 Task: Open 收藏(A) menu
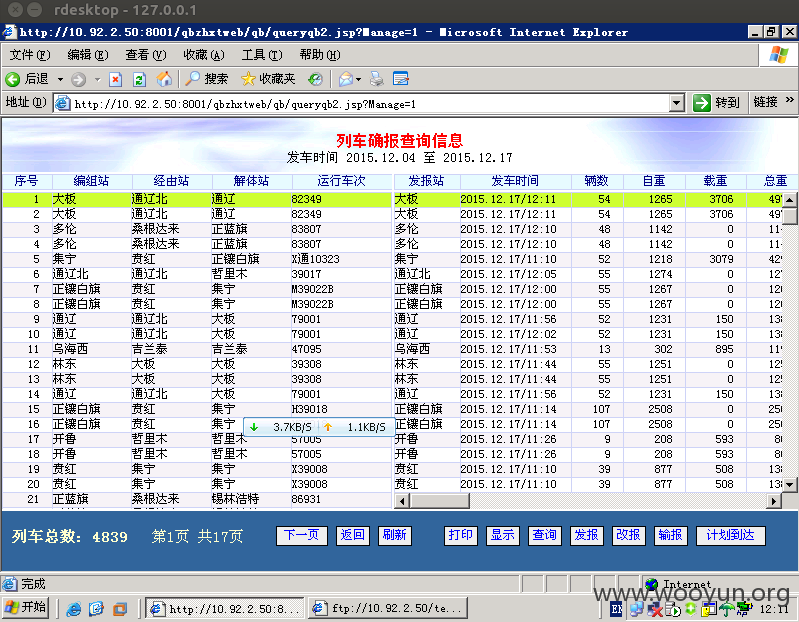[x=204, y=55]
